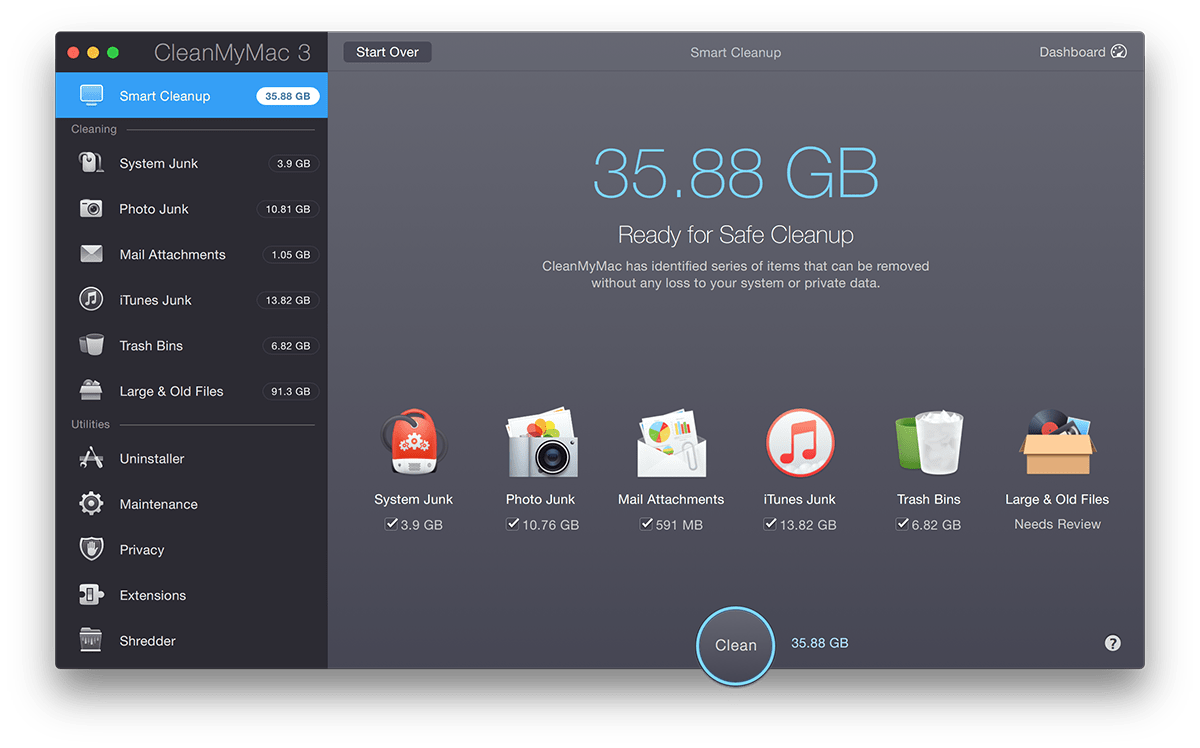Toggle the Photo Junk 10.76 GB checkbox
Viewport: 1200px width, 748px height.
coord(512,523)
